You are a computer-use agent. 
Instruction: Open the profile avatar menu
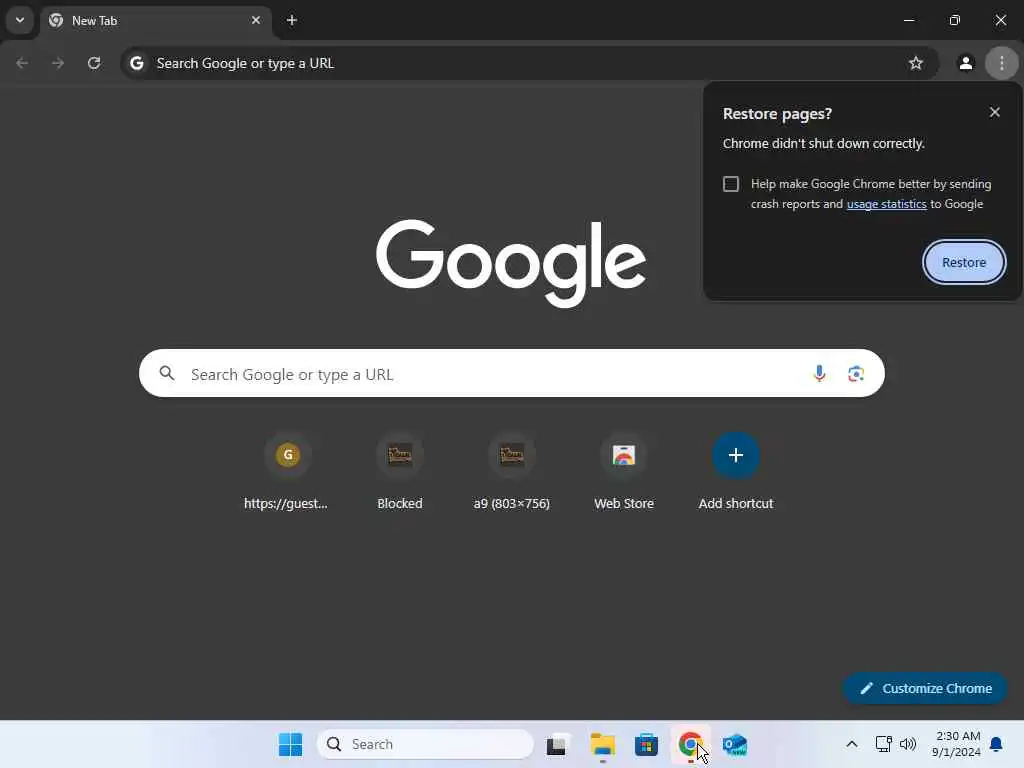(x=965, y=63)
